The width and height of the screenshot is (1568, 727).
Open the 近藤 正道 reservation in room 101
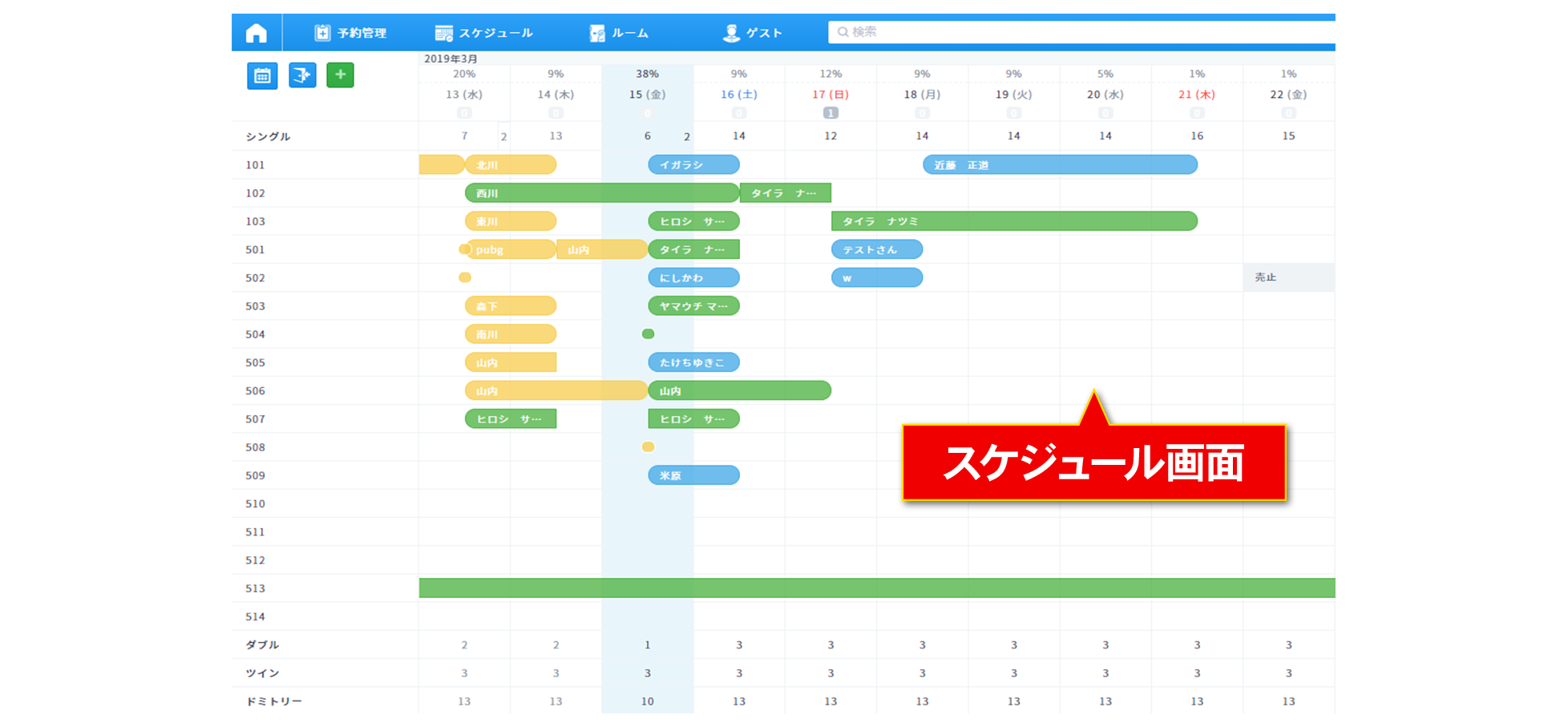click(x=1060, y=165)
